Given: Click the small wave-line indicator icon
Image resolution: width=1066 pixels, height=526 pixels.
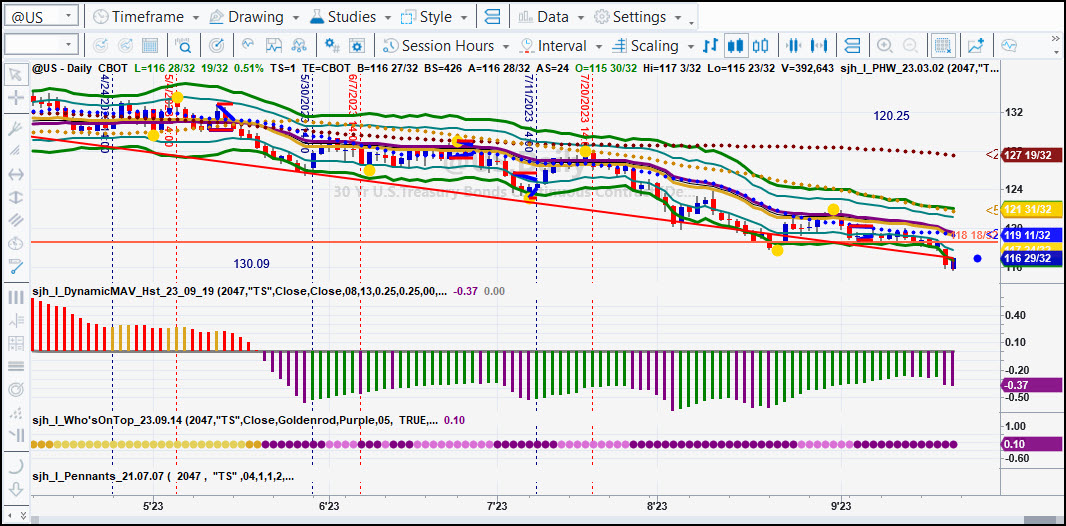Looking at the screenshot, I should click(x=248, y=45).
